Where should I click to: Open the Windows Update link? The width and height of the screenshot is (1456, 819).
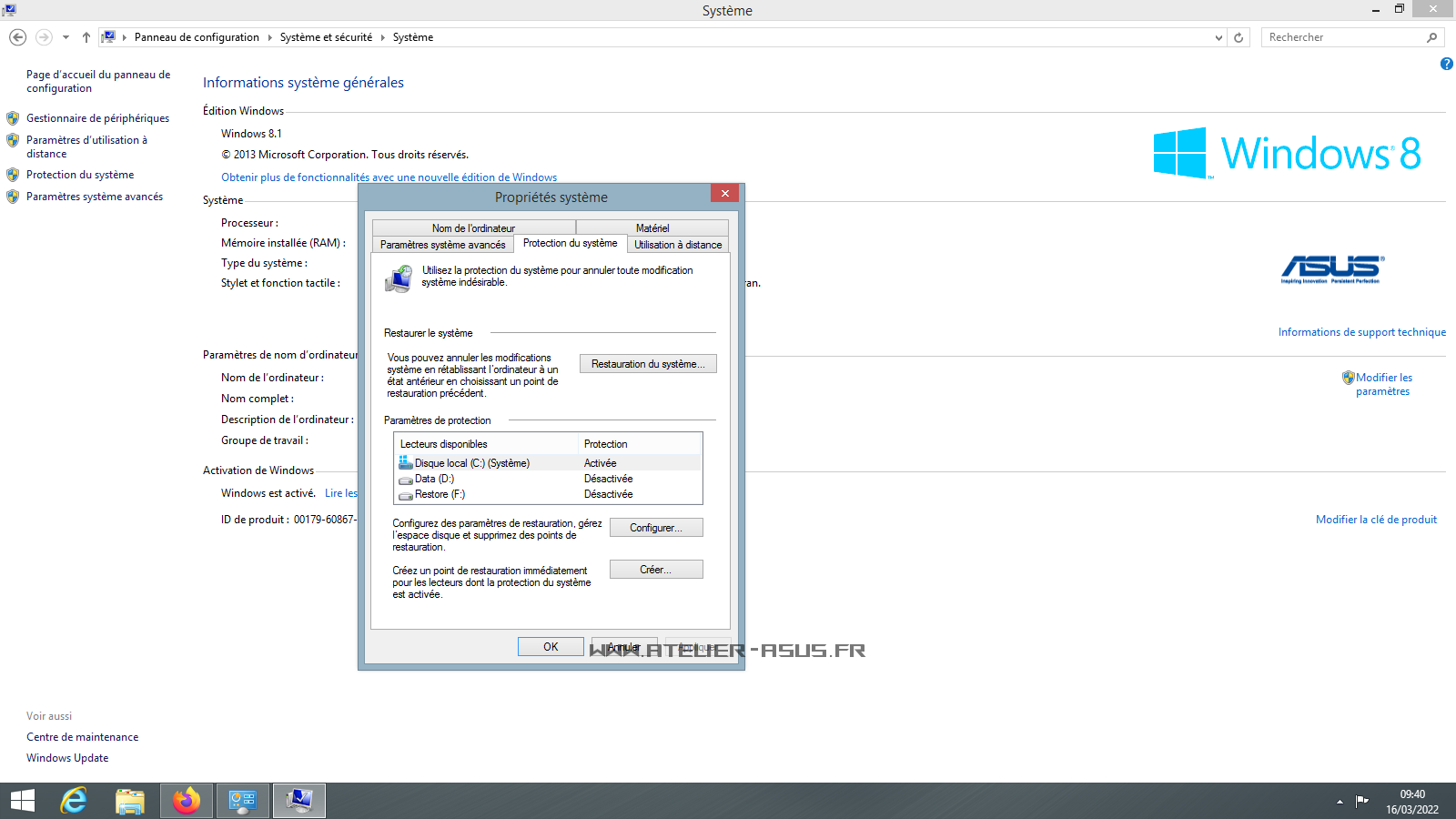67,758
